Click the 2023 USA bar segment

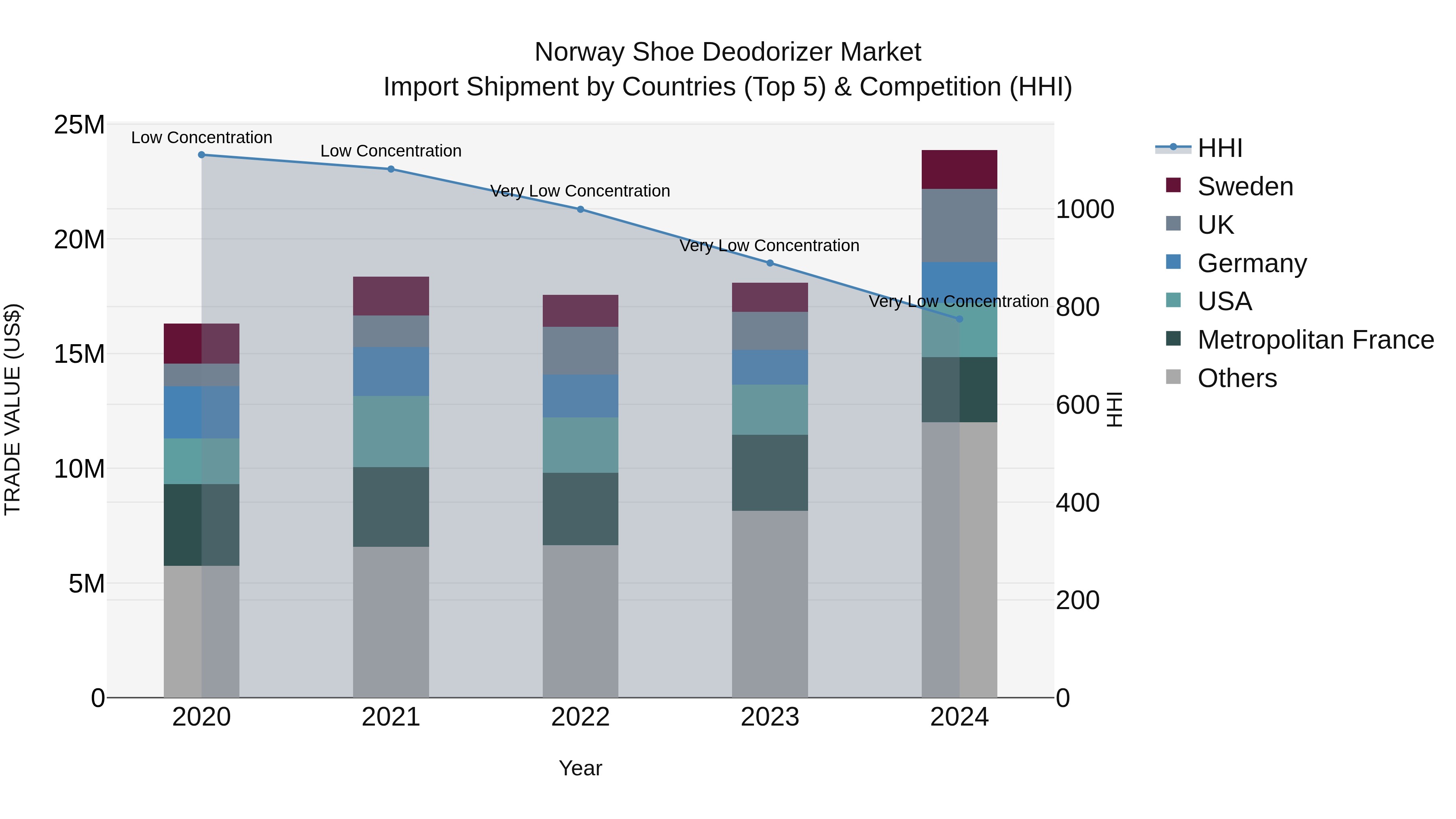[770, 410]
